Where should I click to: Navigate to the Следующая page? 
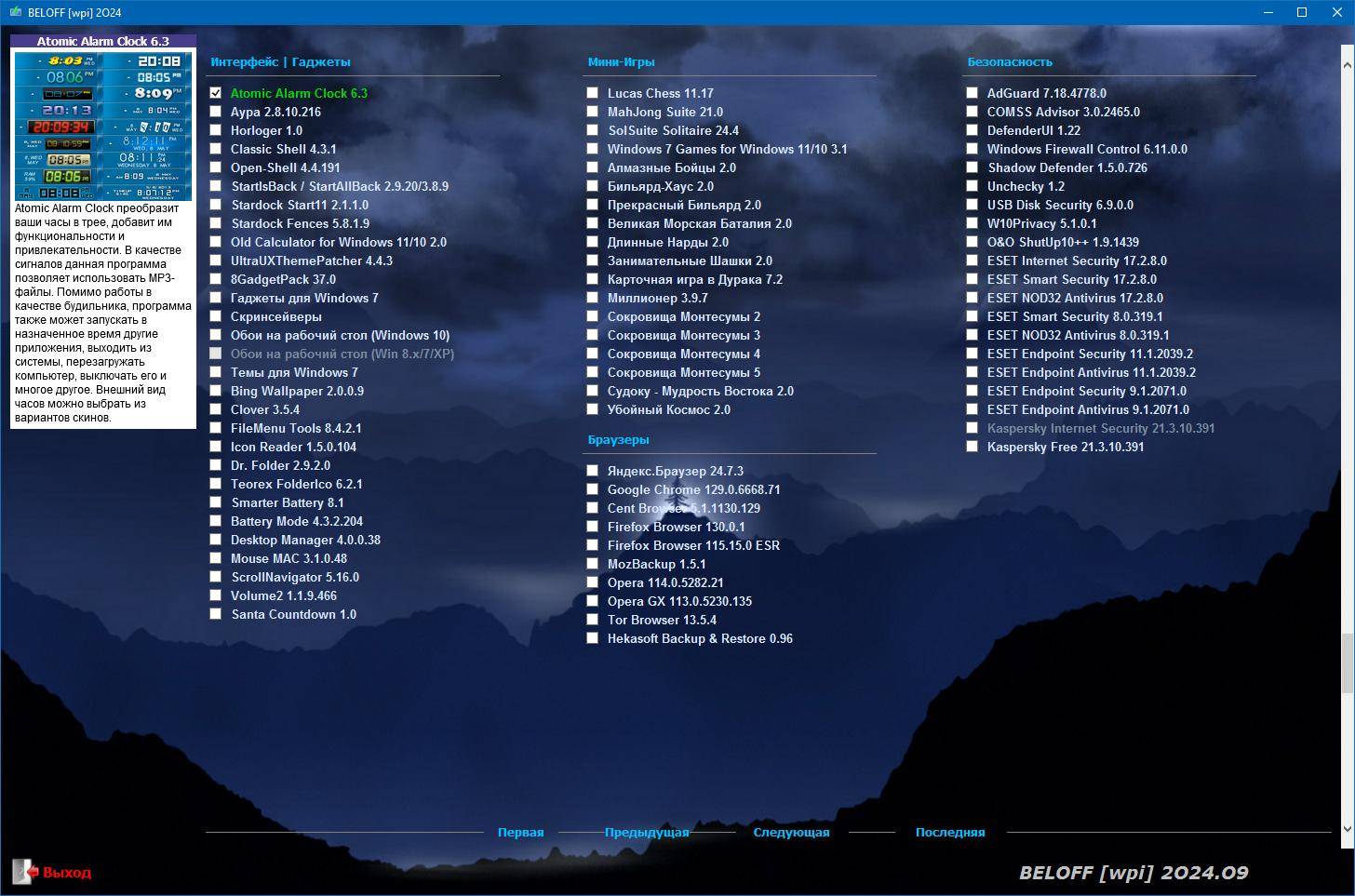(x=791, y=833)
